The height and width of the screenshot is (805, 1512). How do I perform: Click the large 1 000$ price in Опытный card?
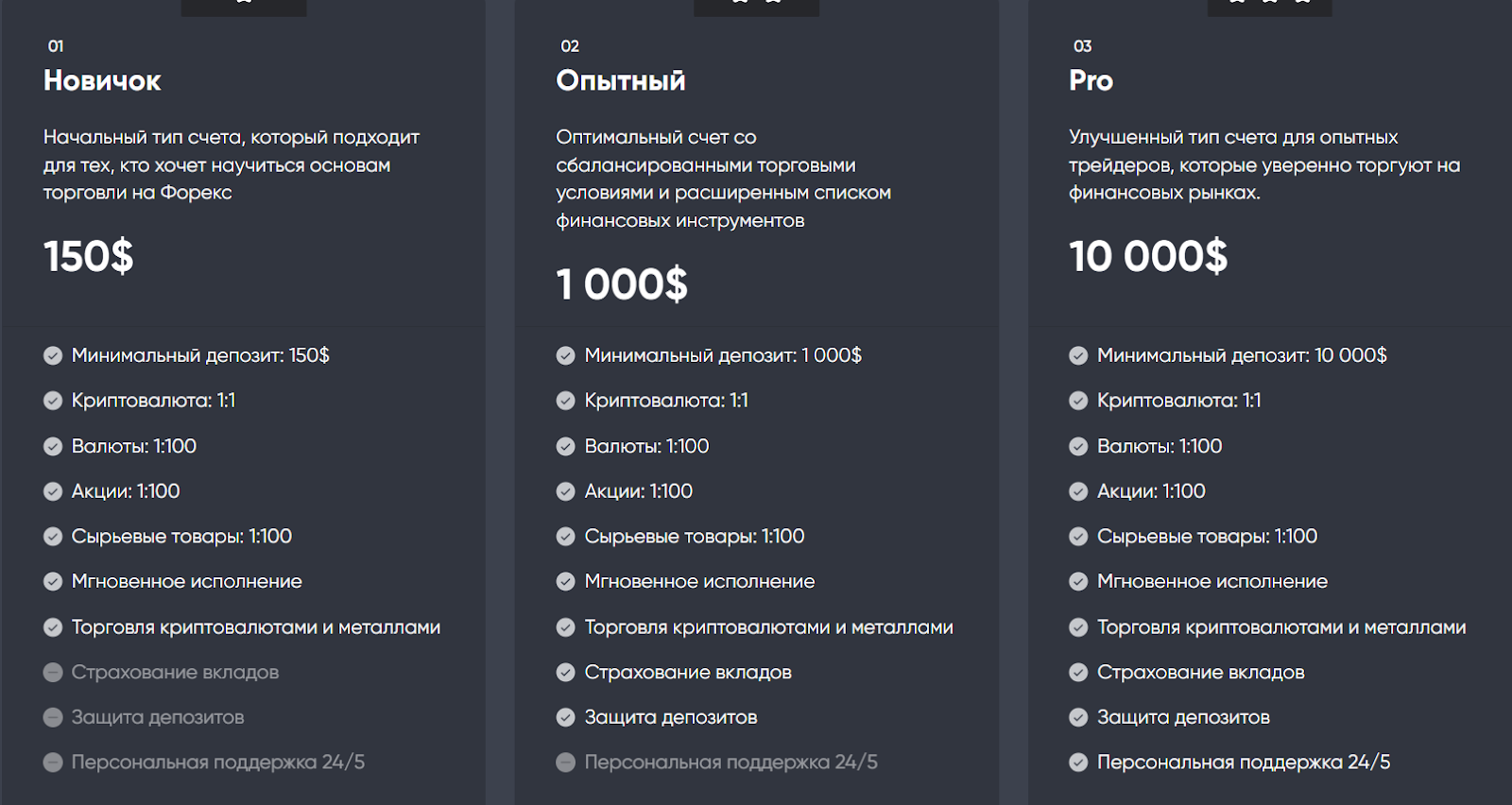coord(622,284)
